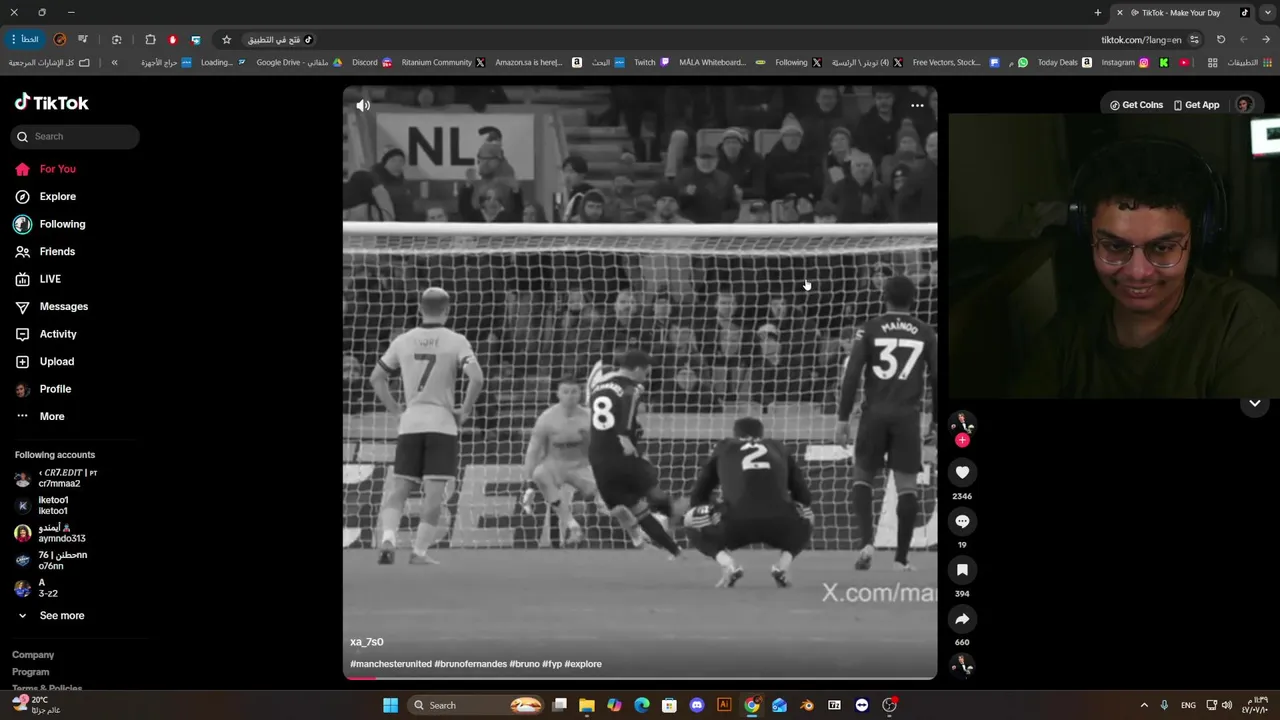1280x720 pixels.
Task: Share the video using the arrow icon
Action: click(962, 619)
